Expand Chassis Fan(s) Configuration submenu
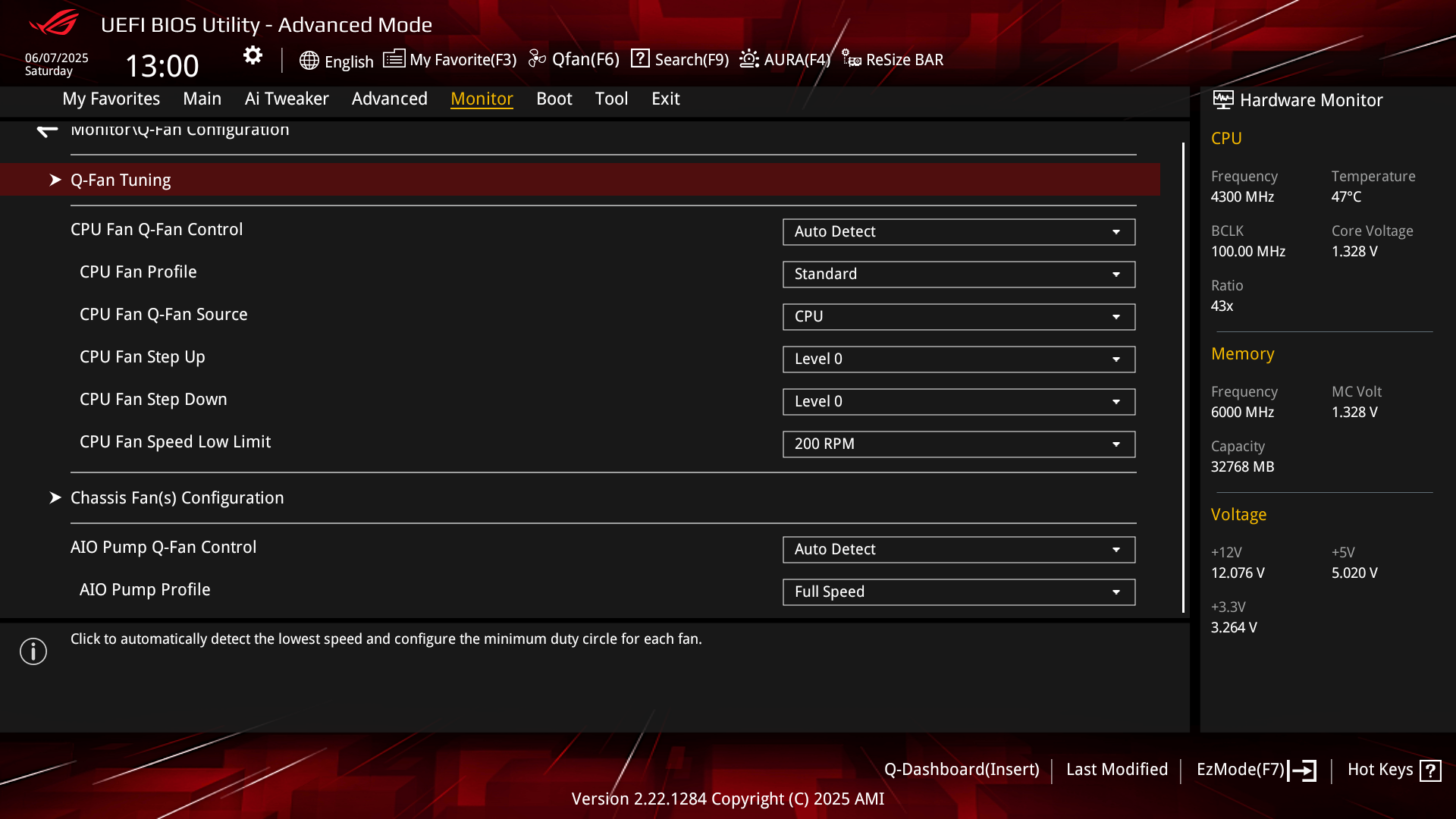Screen dimensions: 1456x819 [x=177, y=497]
